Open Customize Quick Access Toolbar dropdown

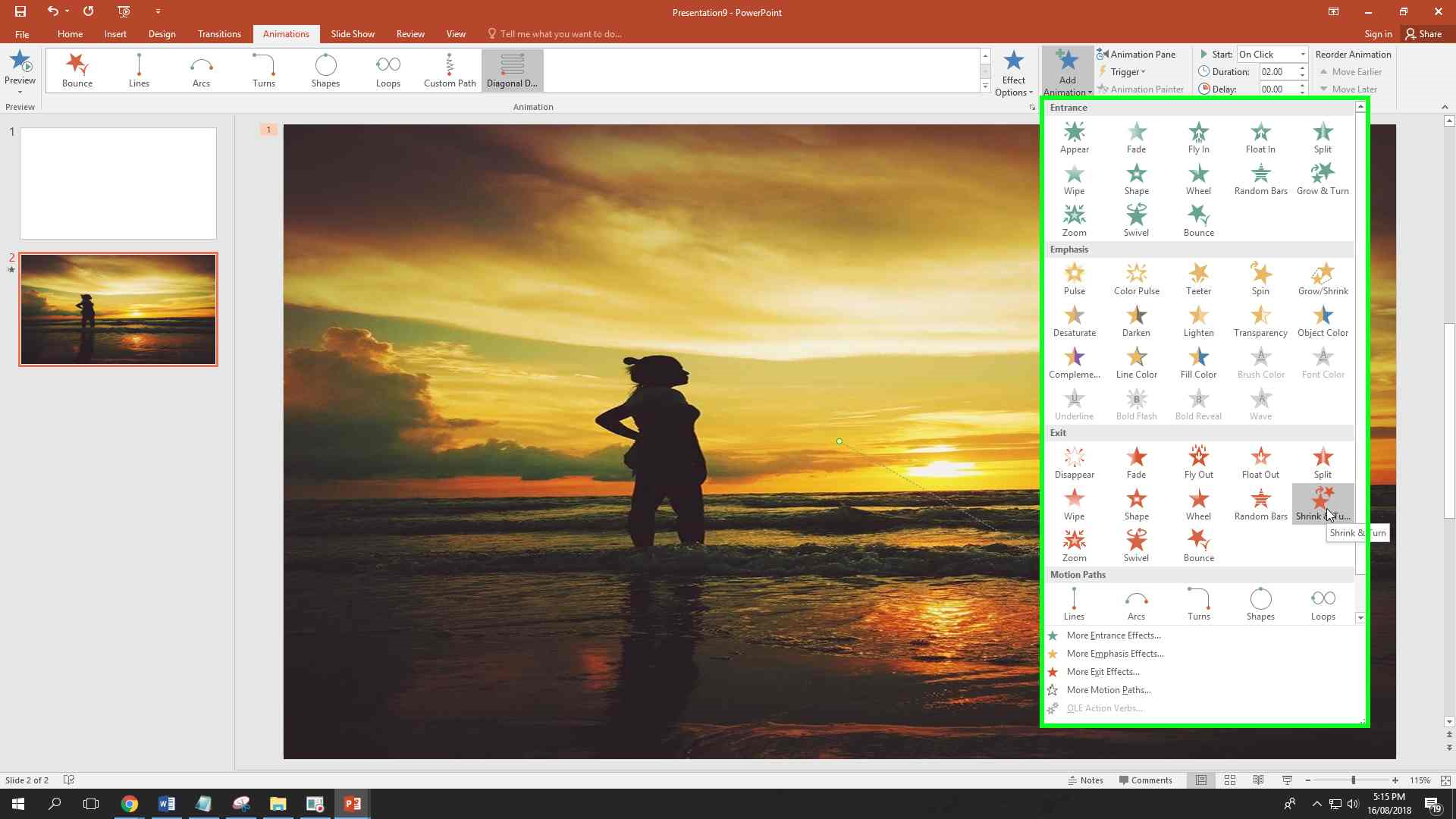click(158, 11)
